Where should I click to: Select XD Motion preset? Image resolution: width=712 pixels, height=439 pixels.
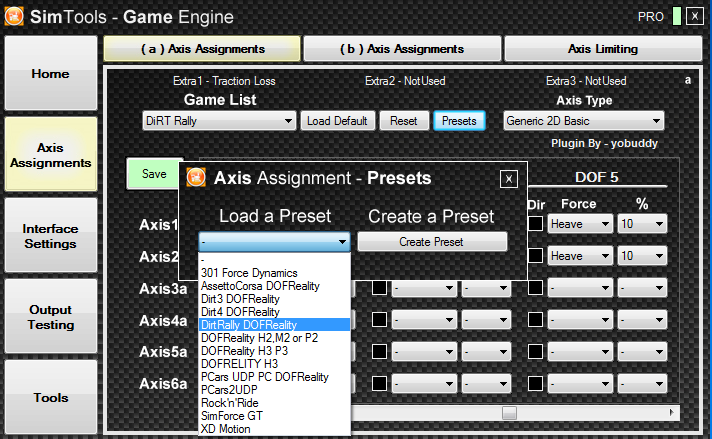[274, 429]
